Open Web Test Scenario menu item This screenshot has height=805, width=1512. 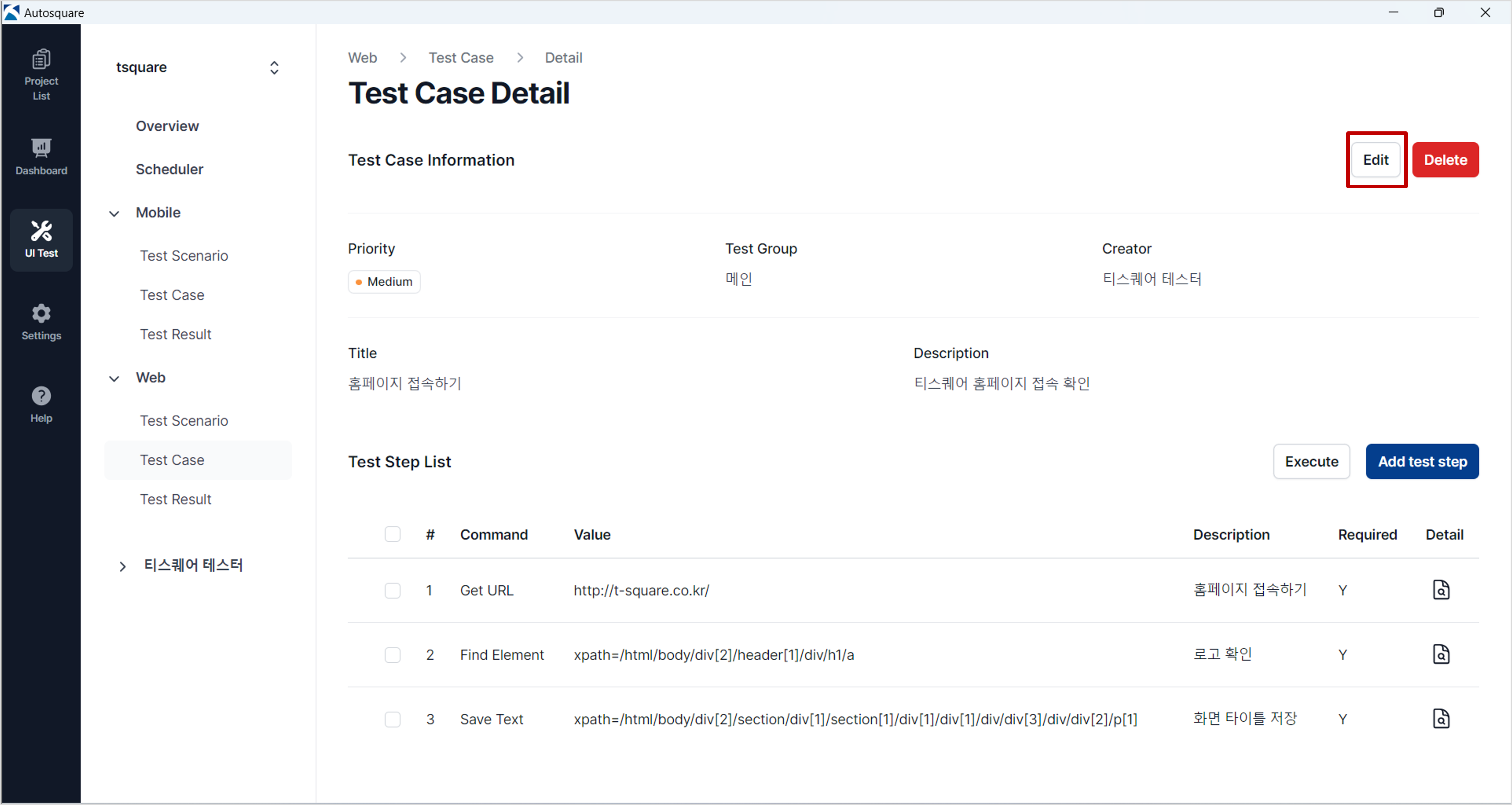184,421
